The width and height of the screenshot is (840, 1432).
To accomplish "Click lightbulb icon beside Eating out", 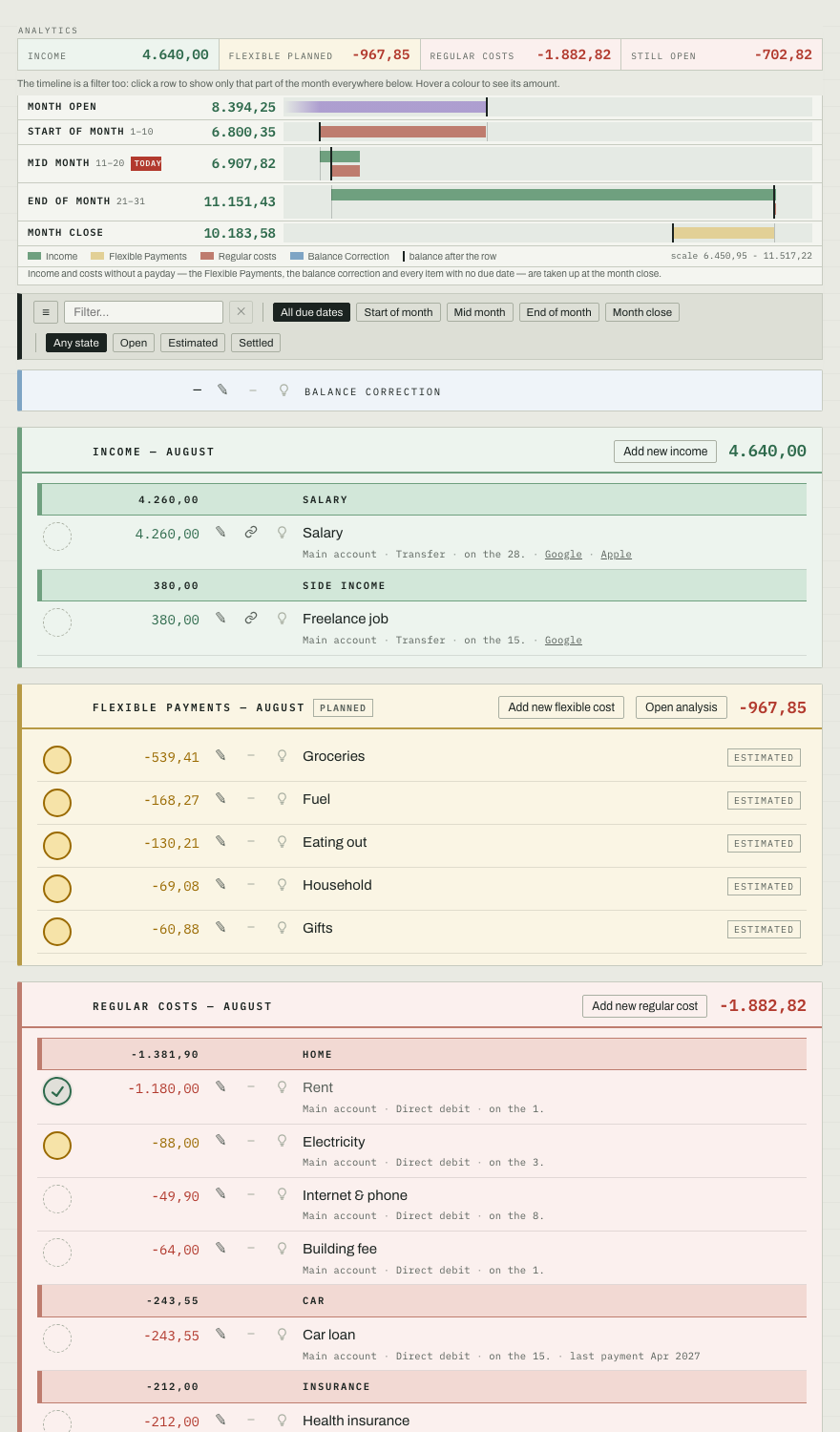I will 282,842.
